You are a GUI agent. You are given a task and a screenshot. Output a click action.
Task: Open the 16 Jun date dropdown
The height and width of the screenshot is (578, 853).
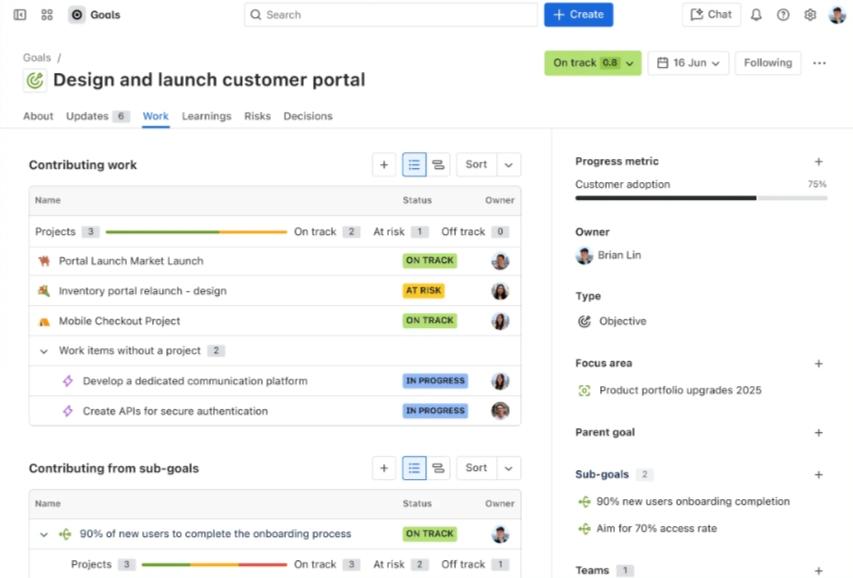click(x=688, y=63)
